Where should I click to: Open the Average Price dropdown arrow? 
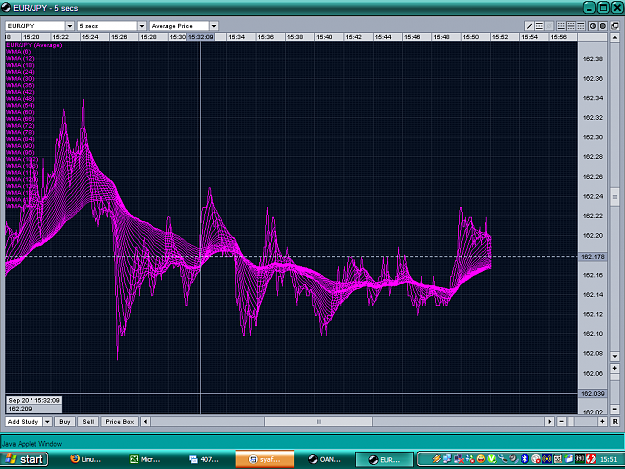pyautogui.click(x=214, y=26)
